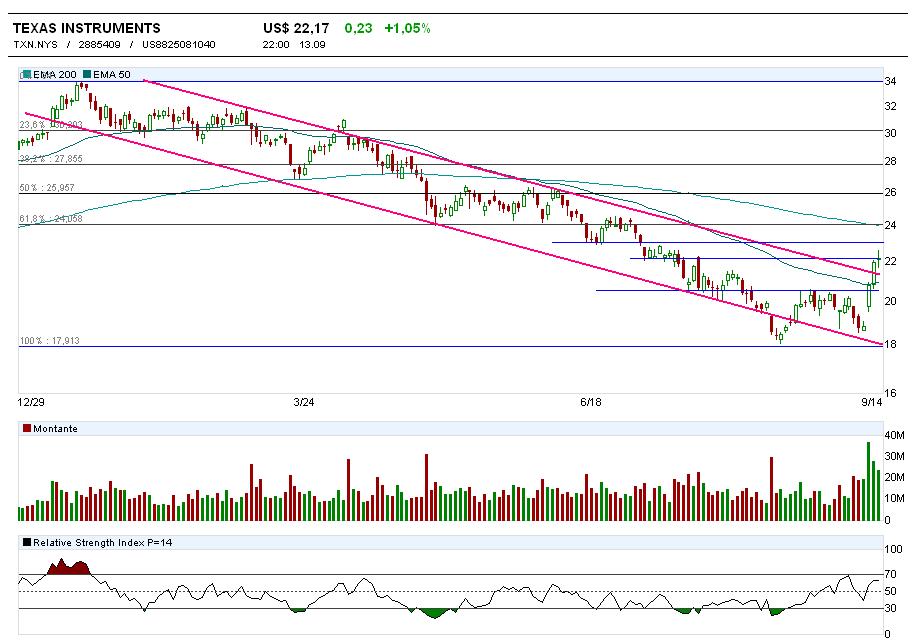Click the 3/24 date axis label
Screen dimensions: 916x644
[x=304, y=402]
